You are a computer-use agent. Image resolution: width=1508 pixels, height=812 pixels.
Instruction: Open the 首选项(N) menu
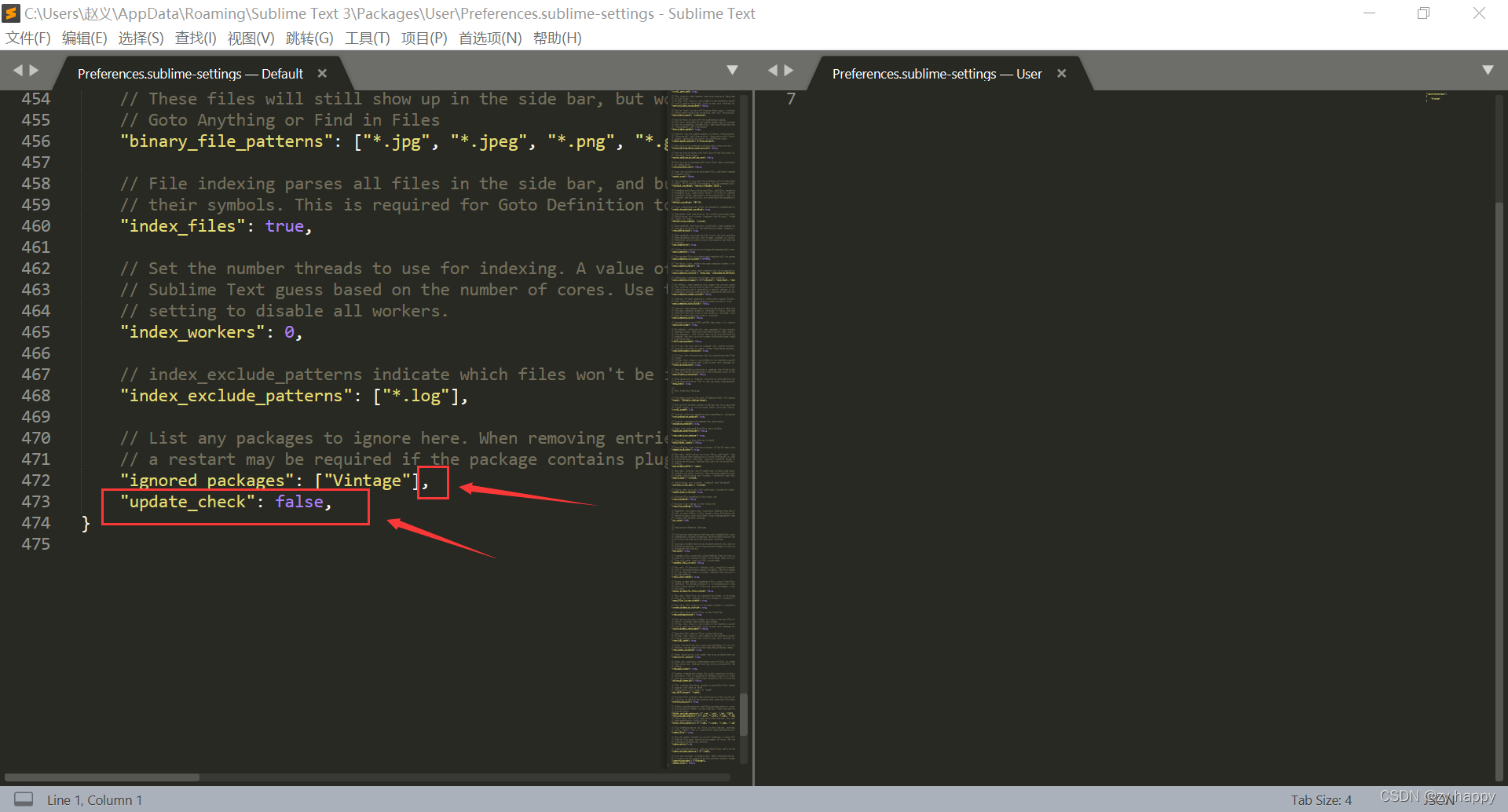(x=490, y=38)
